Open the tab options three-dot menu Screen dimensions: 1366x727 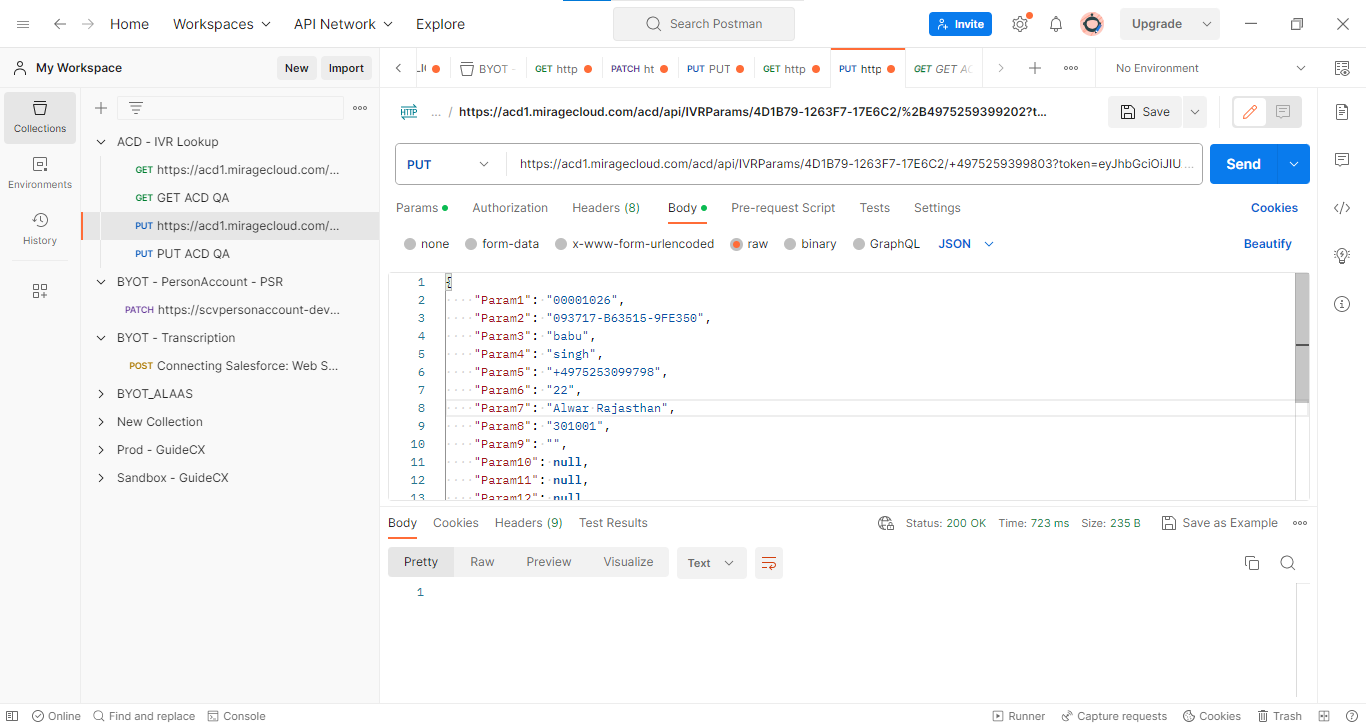pos(1071,68)
